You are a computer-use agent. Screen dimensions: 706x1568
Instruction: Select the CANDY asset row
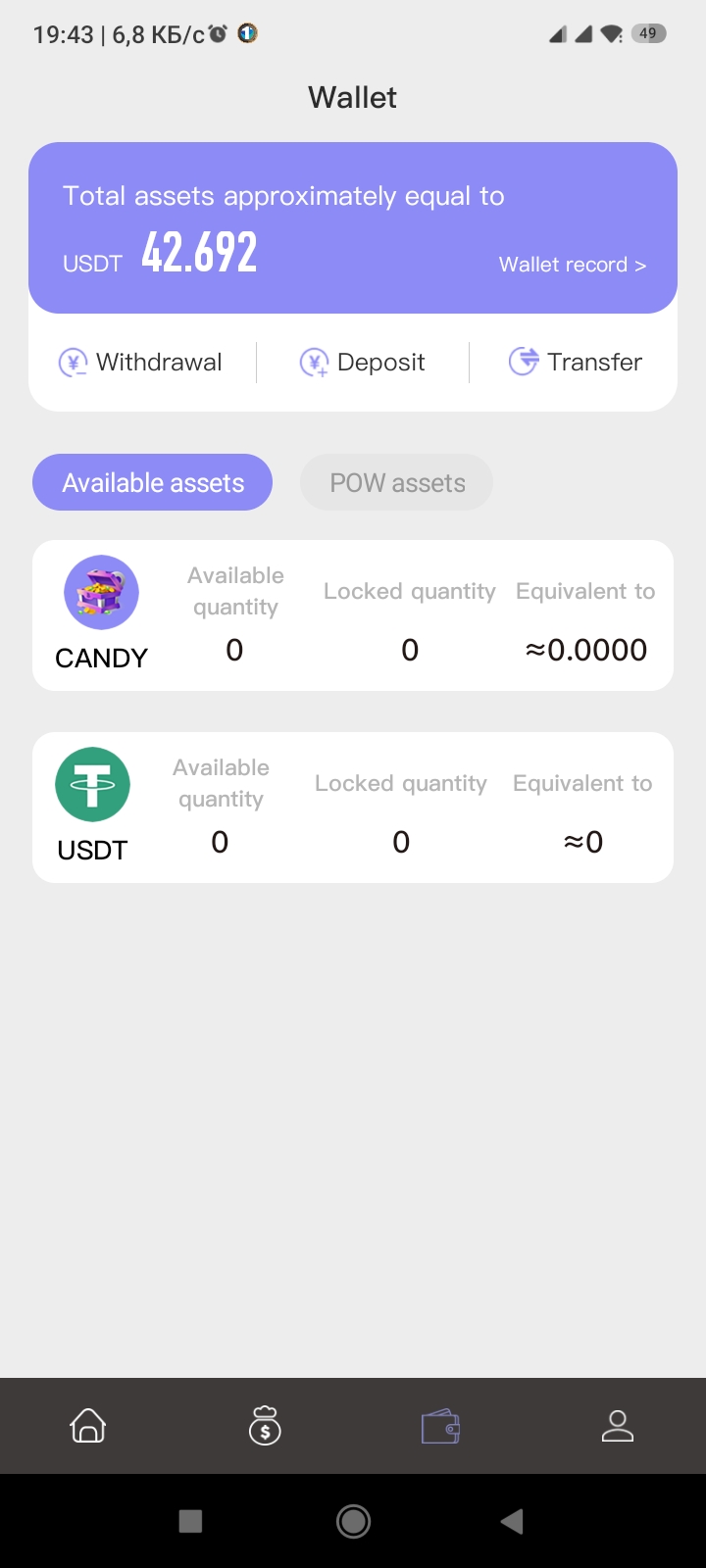point(353,615)
